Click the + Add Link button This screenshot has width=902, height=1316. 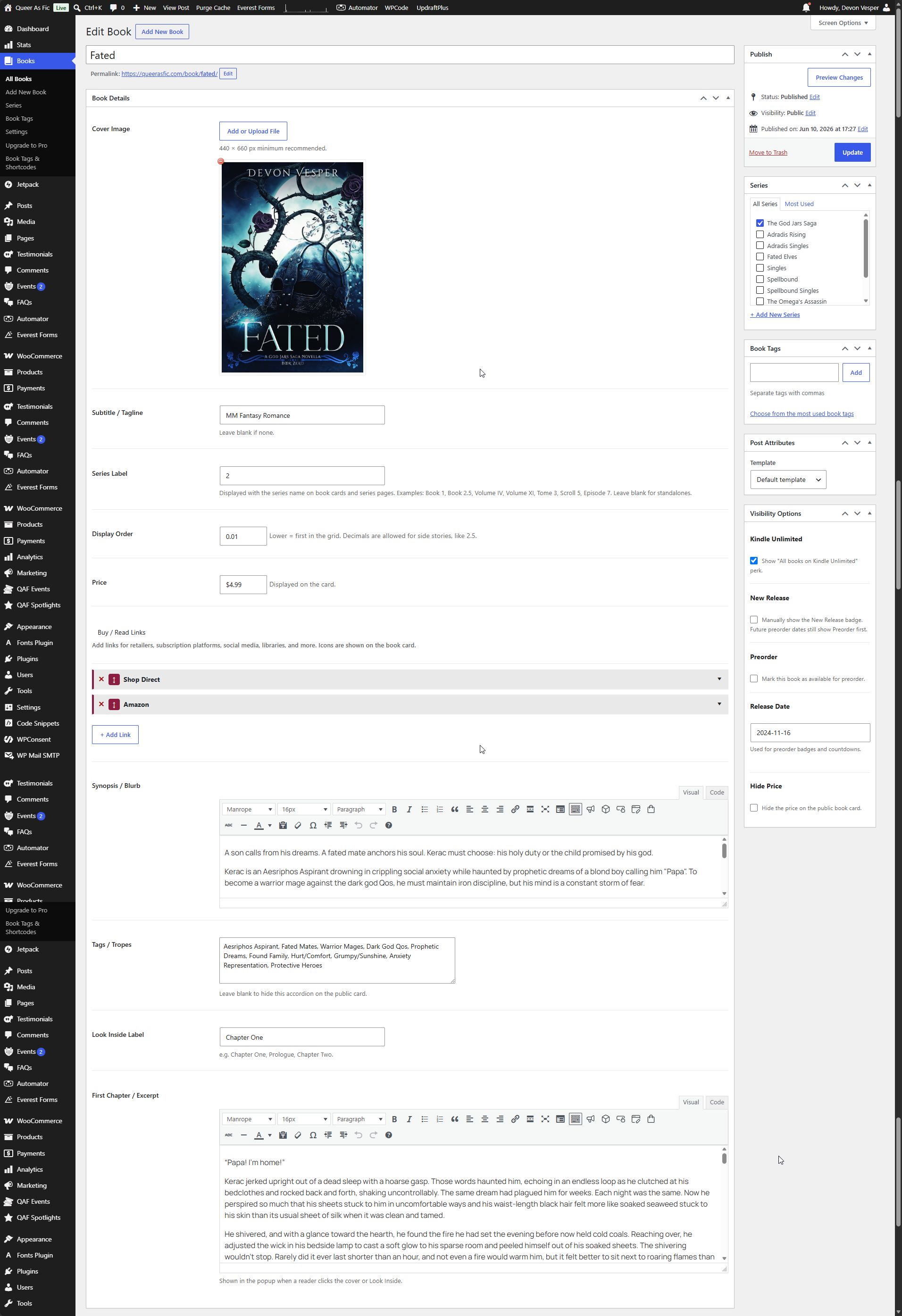coord(115,735)
